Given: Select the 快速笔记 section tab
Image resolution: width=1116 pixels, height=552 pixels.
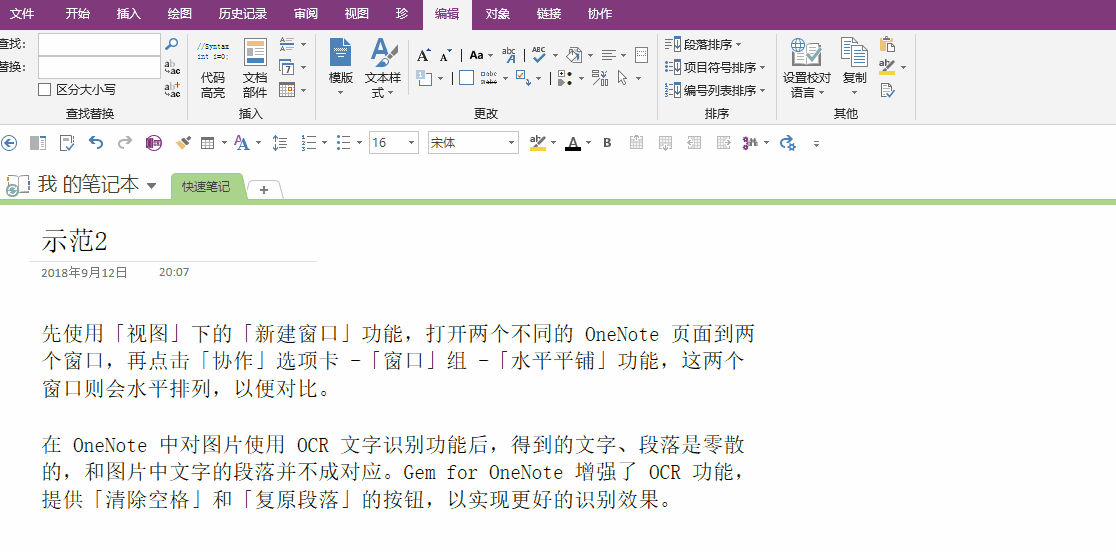Looking at the screenshot, I should 206,187.
